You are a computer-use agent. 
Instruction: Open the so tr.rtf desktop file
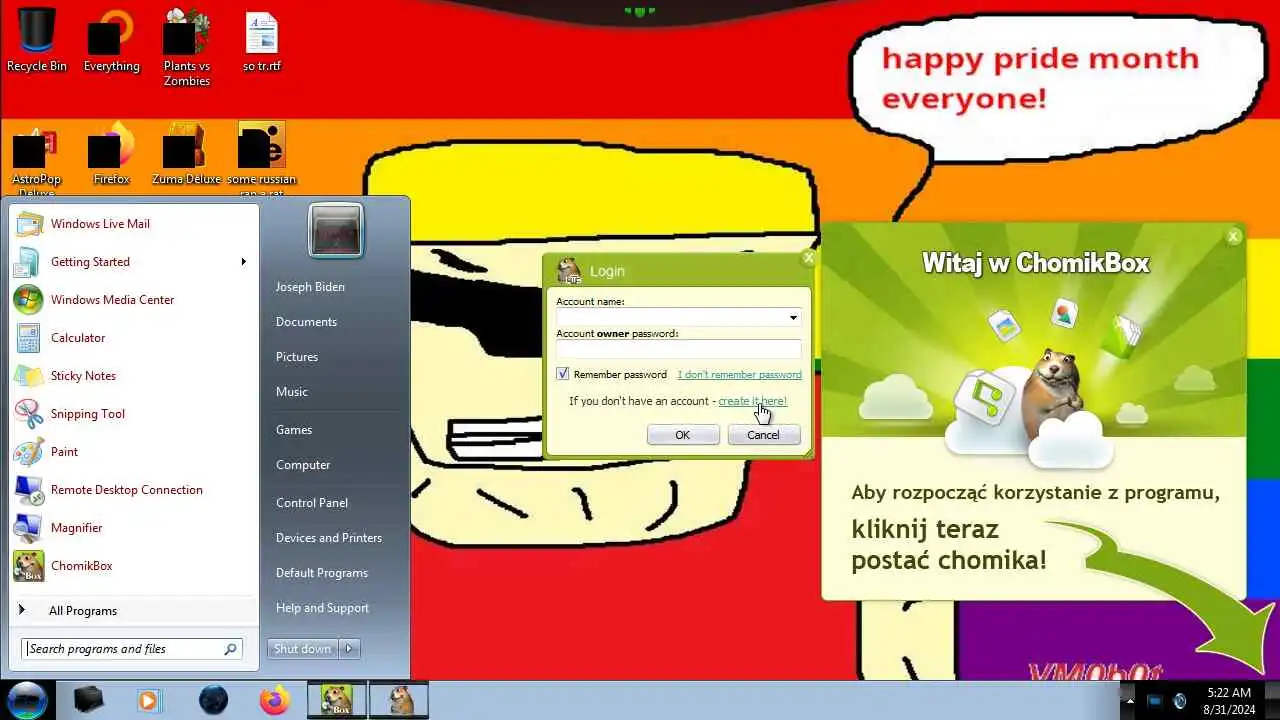[x=262, y=41]
